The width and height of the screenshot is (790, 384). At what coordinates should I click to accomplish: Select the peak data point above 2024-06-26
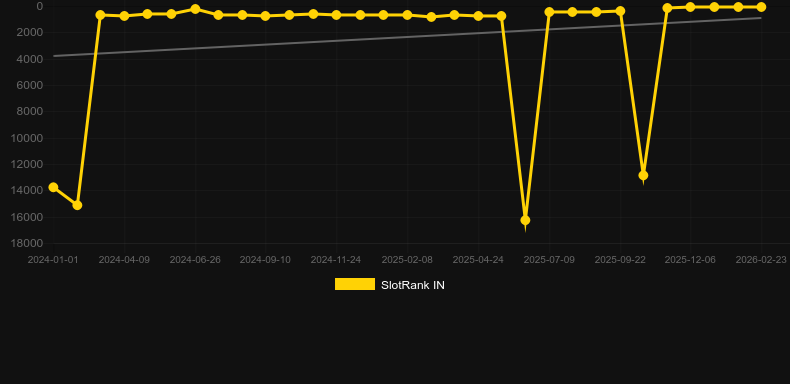click(x=195, y=9)
